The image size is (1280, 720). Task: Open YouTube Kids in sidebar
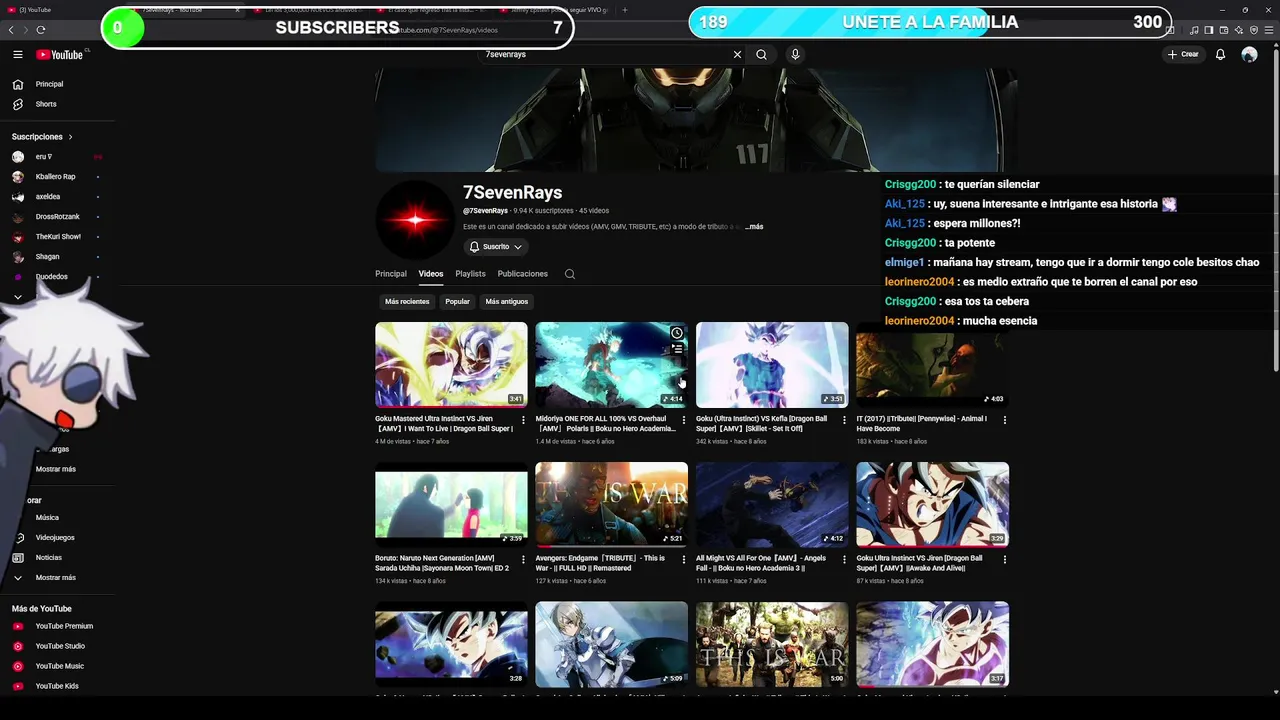click(56, 686)
